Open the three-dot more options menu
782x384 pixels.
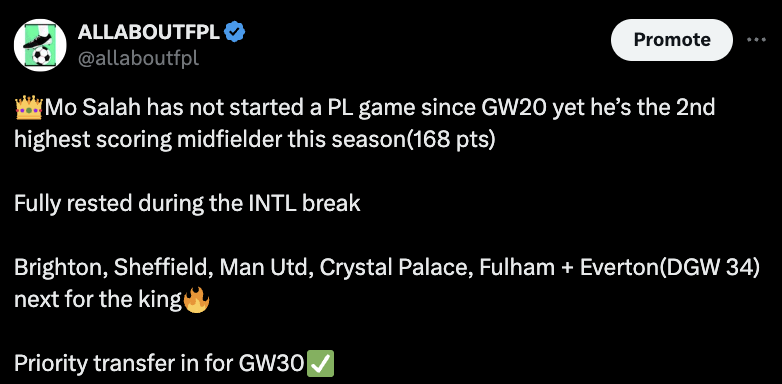[756, 40]
